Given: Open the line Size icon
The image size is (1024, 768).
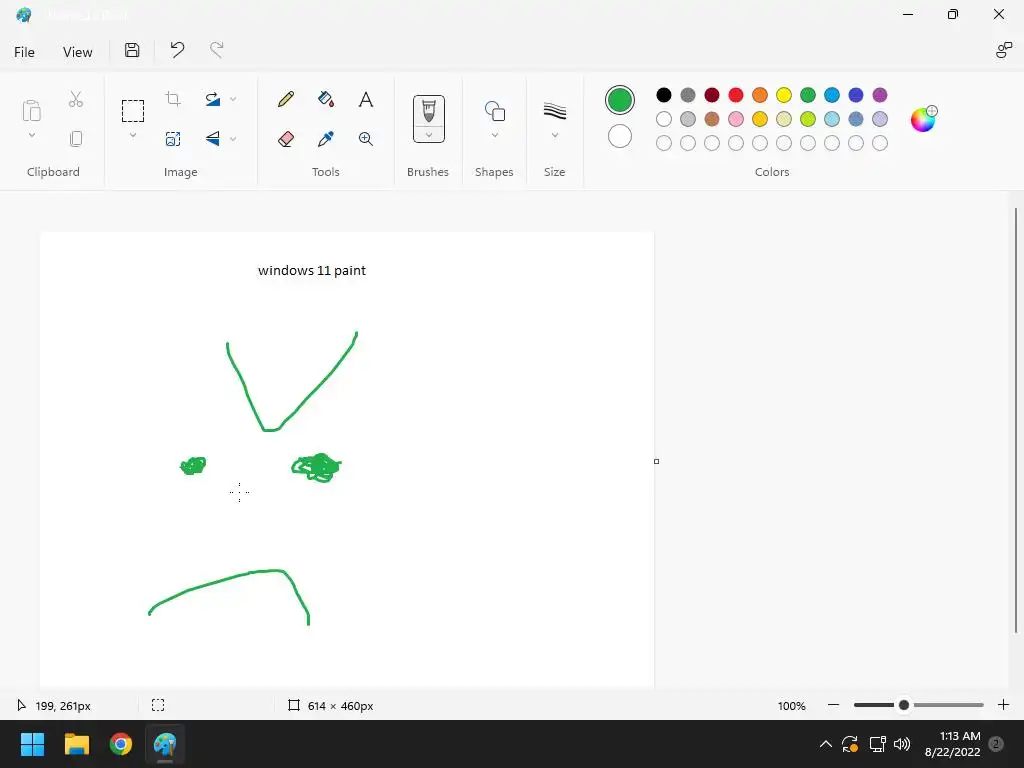Looking at the screenshot, I should [554, 111].
